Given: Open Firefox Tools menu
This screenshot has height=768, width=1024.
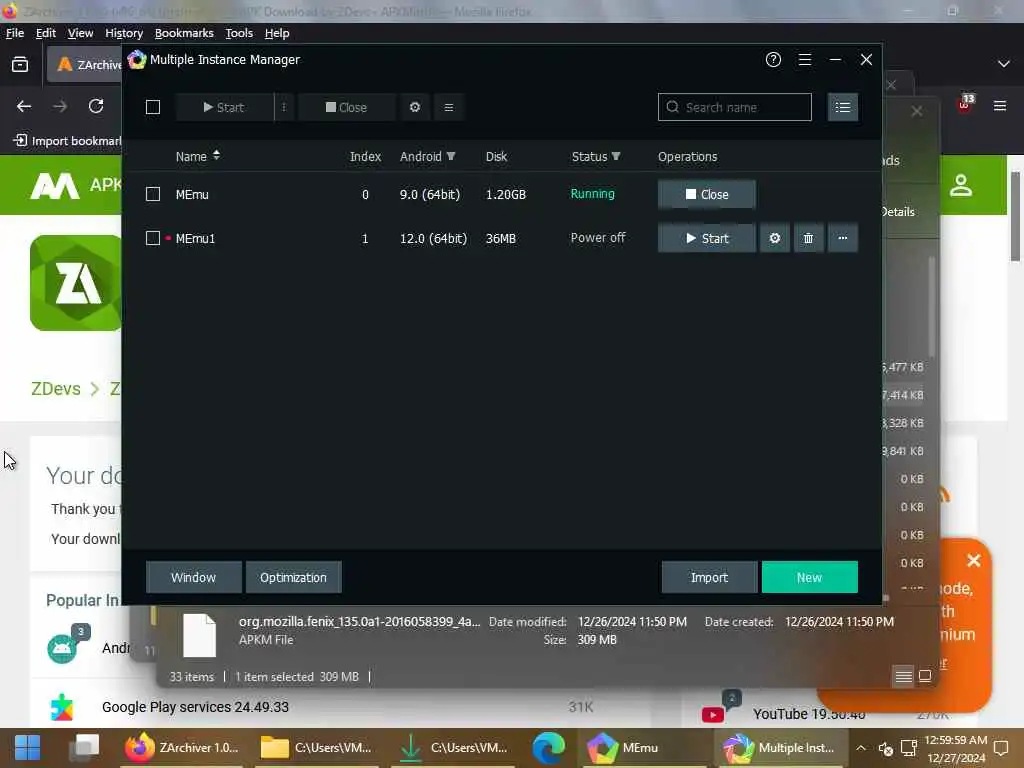Looking at the screenshot, I should (x=239, y=33).
